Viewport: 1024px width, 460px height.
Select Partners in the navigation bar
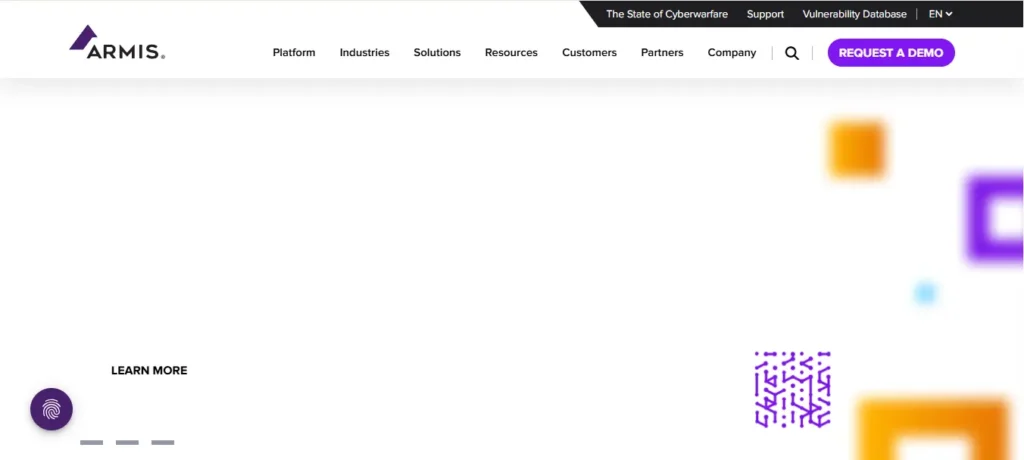662,53
